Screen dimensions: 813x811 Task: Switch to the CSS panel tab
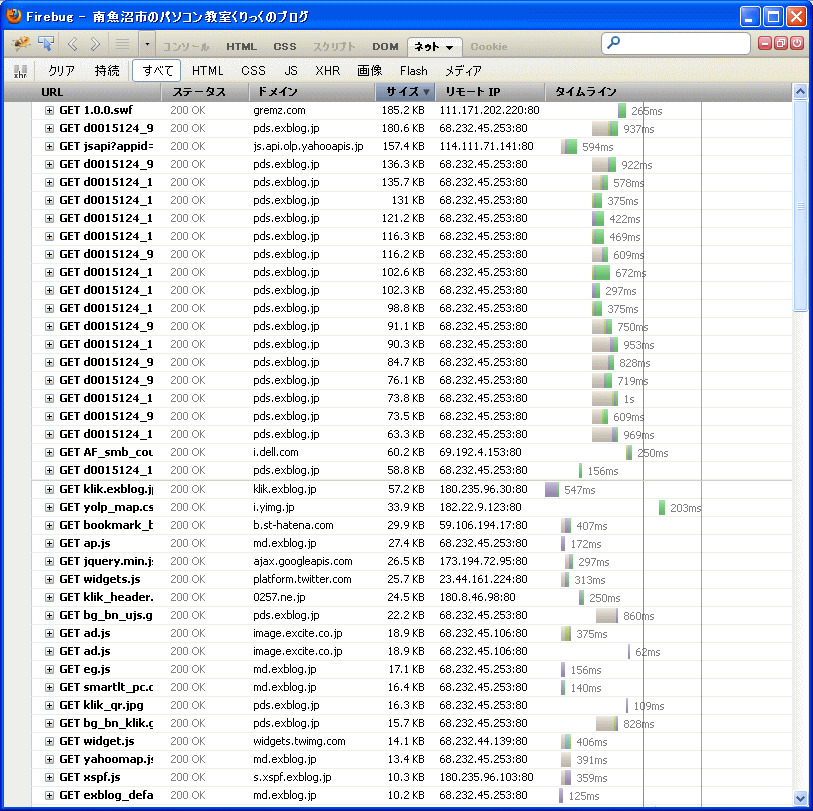pos(285,47)
